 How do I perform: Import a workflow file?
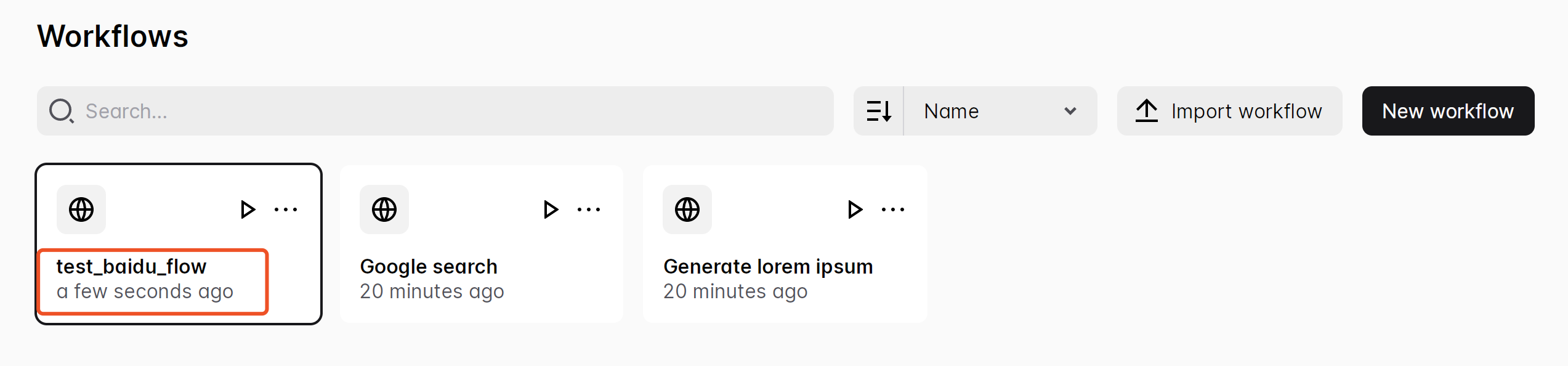tap(1229, 111)
